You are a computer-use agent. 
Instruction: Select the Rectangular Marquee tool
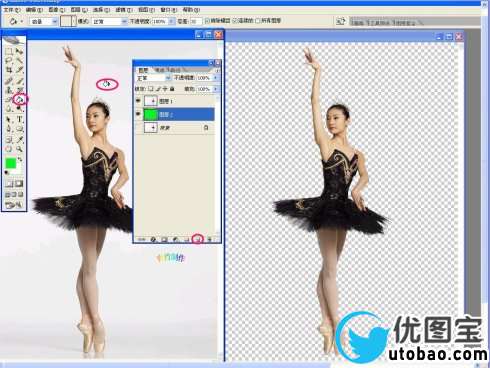click(9, 51)
